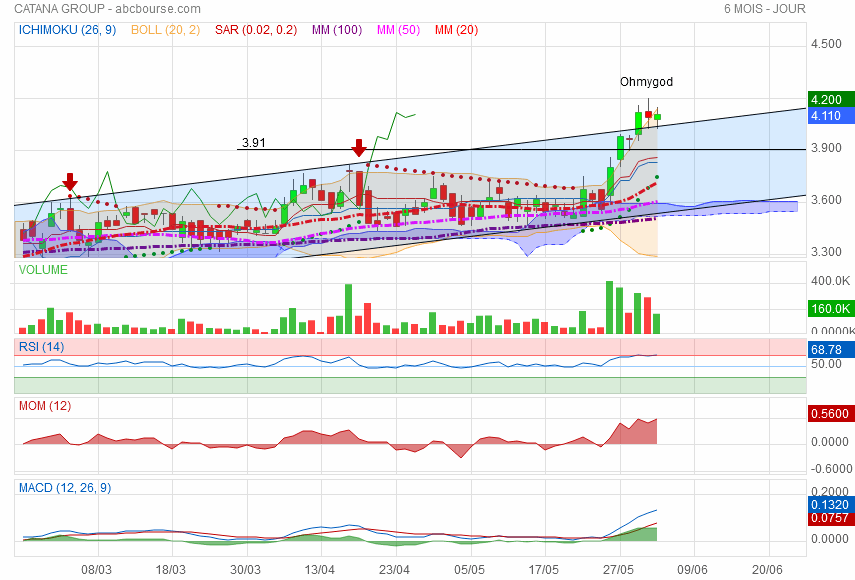
Task: Click the 20/06 date label
Action: point(767,570)
